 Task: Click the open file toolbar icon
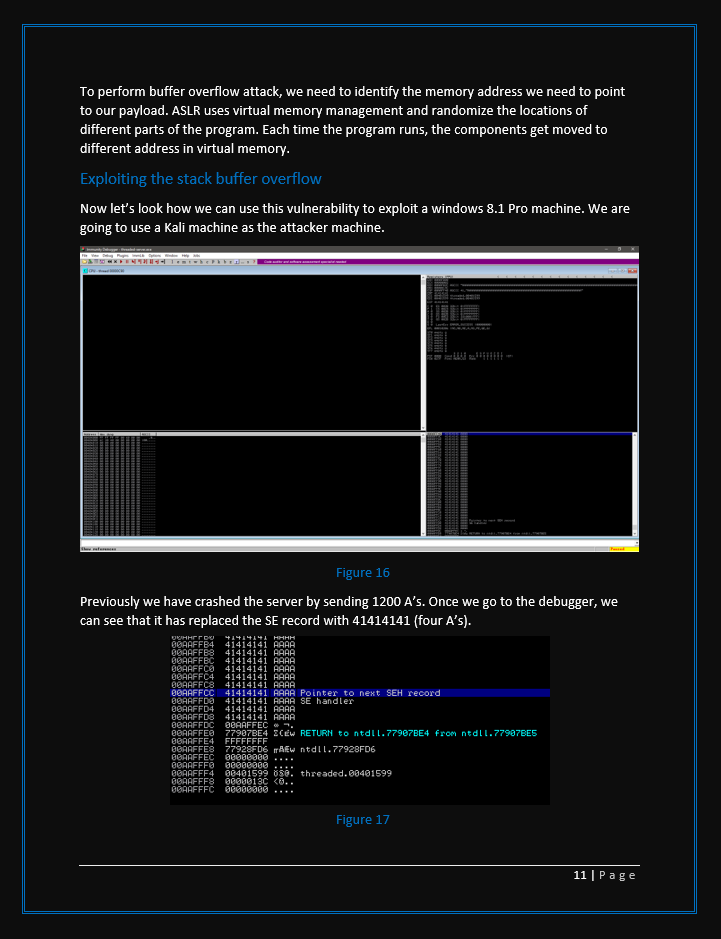click(x=84, y=262)
